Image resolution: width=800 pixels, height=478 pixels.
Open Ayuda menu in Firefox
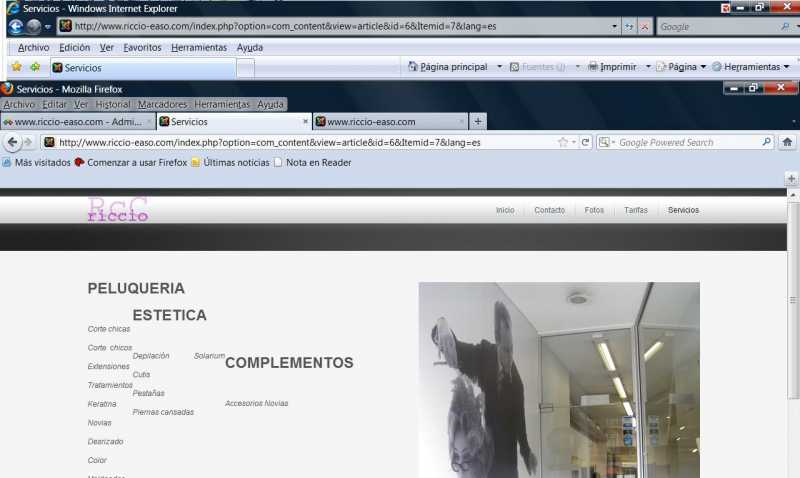point(270,104)
